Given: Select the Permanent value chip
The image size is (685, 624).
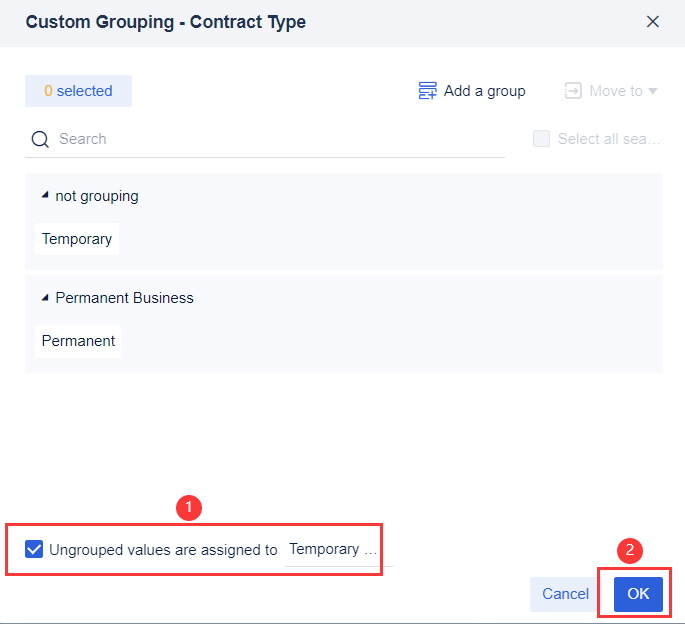Looking at the screenshot, I should click(78, 341).
